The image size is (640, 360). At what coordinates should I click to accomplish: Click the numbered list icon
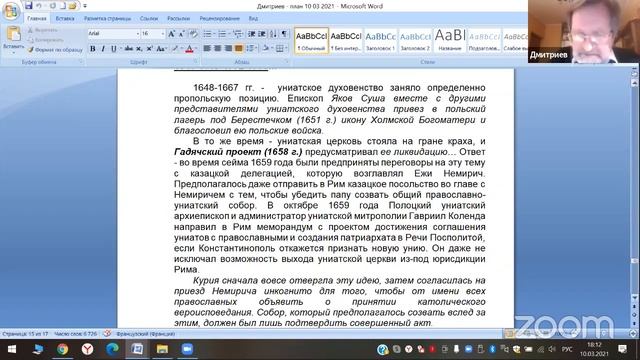click(x=222, y=34)
